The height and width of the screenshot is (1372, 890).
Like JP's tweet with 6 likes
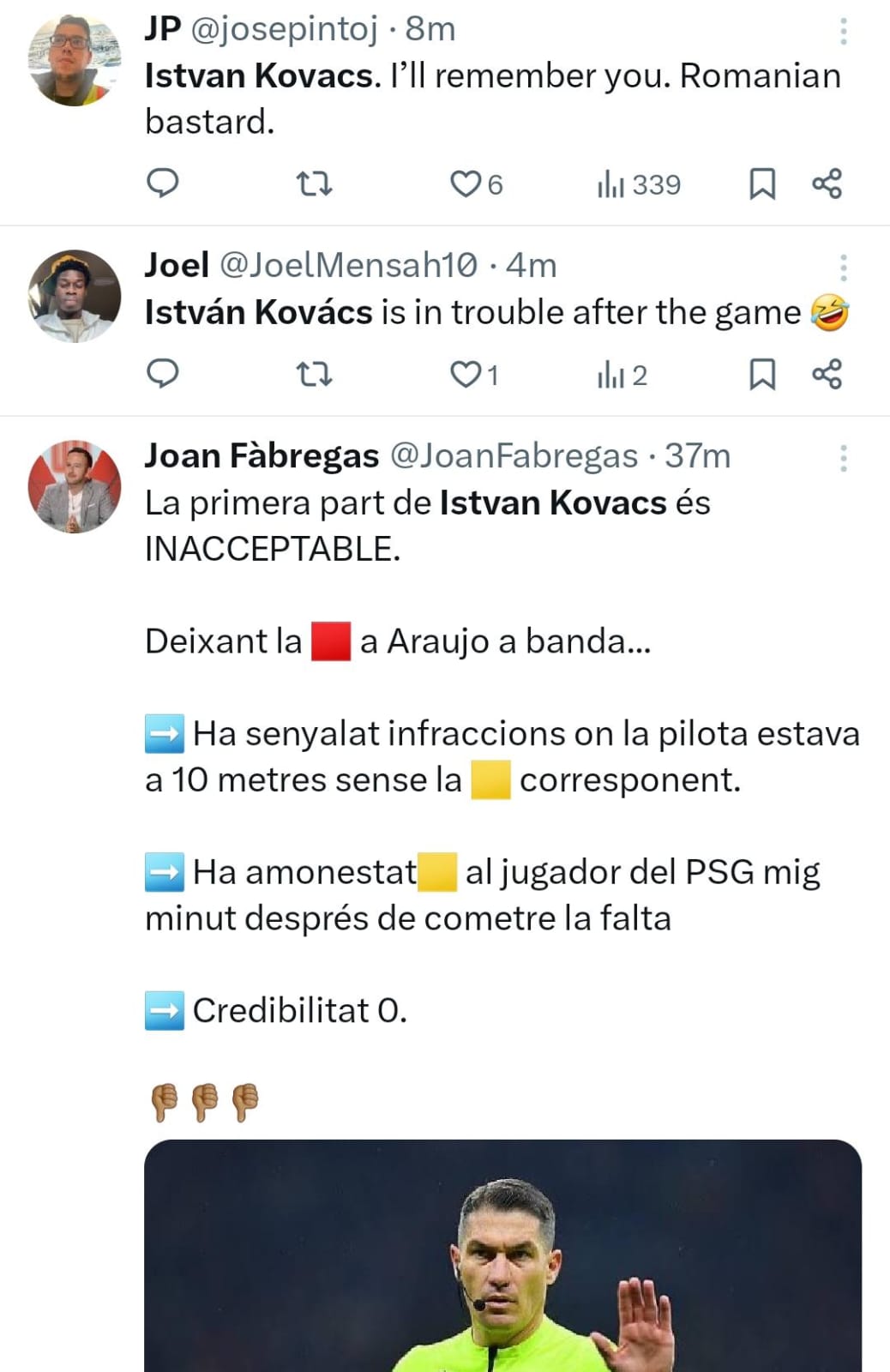click(x=466, y=184)
